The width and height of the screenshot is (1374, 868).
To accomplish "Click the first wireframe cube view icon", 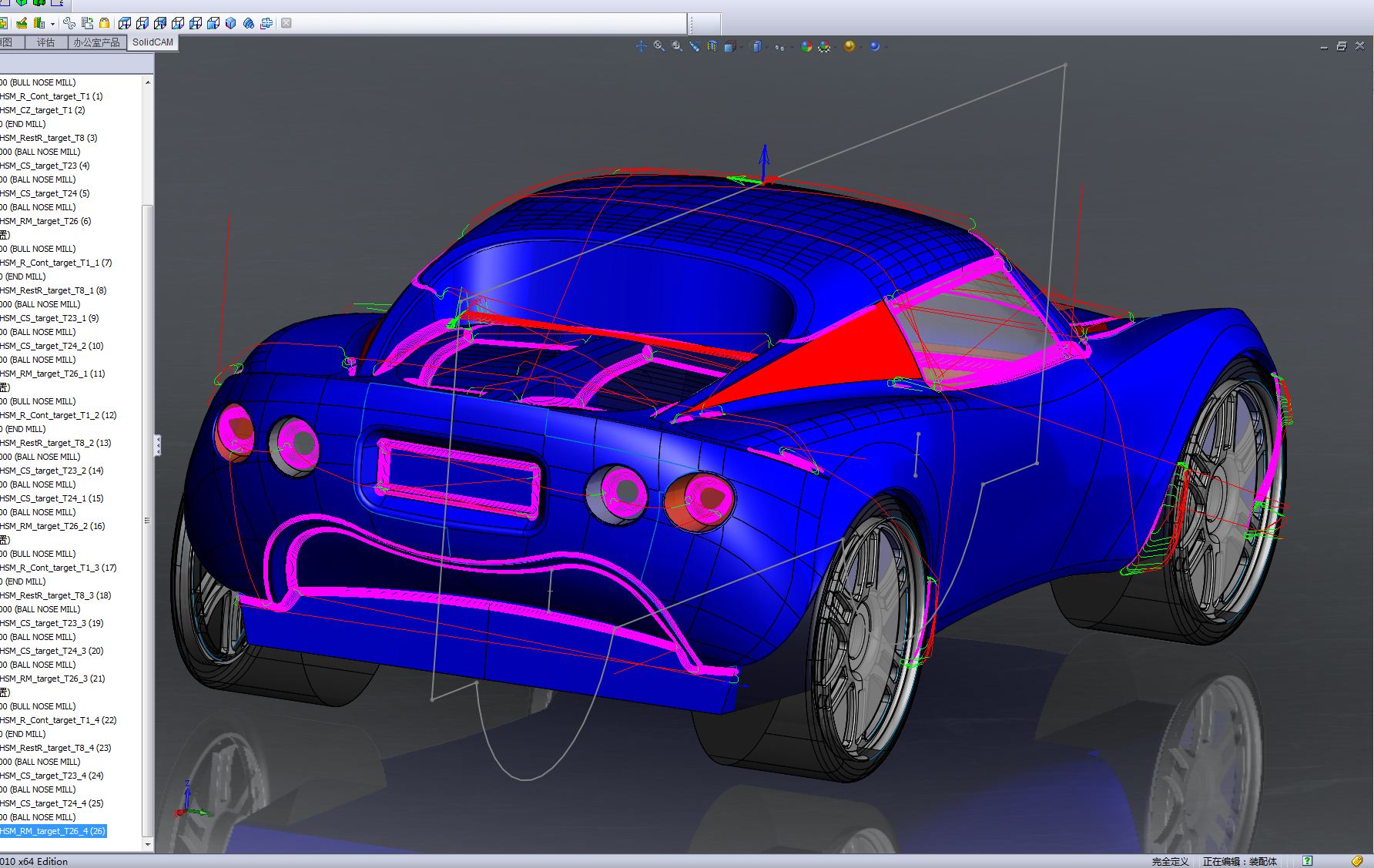I will coord(124,23).
